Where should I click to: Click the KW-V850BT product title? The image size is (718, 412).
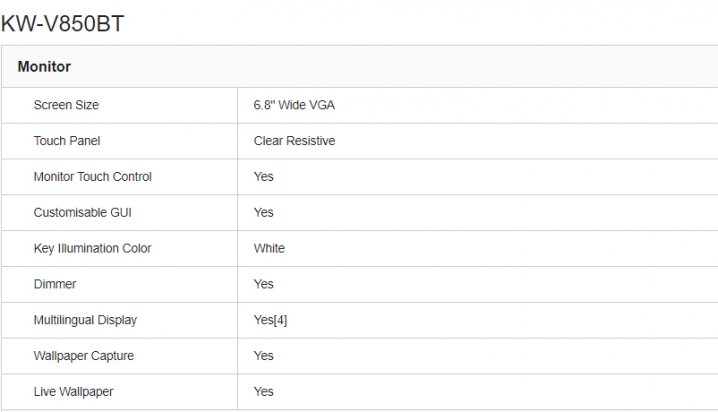pyautogui.click(x=62, y=24)
